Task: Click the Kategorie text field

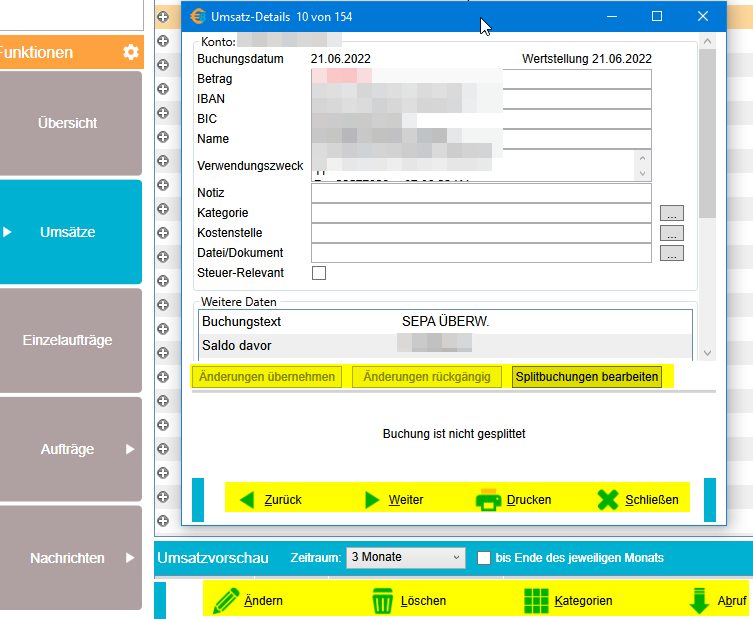Action: (x=481, y=213)
